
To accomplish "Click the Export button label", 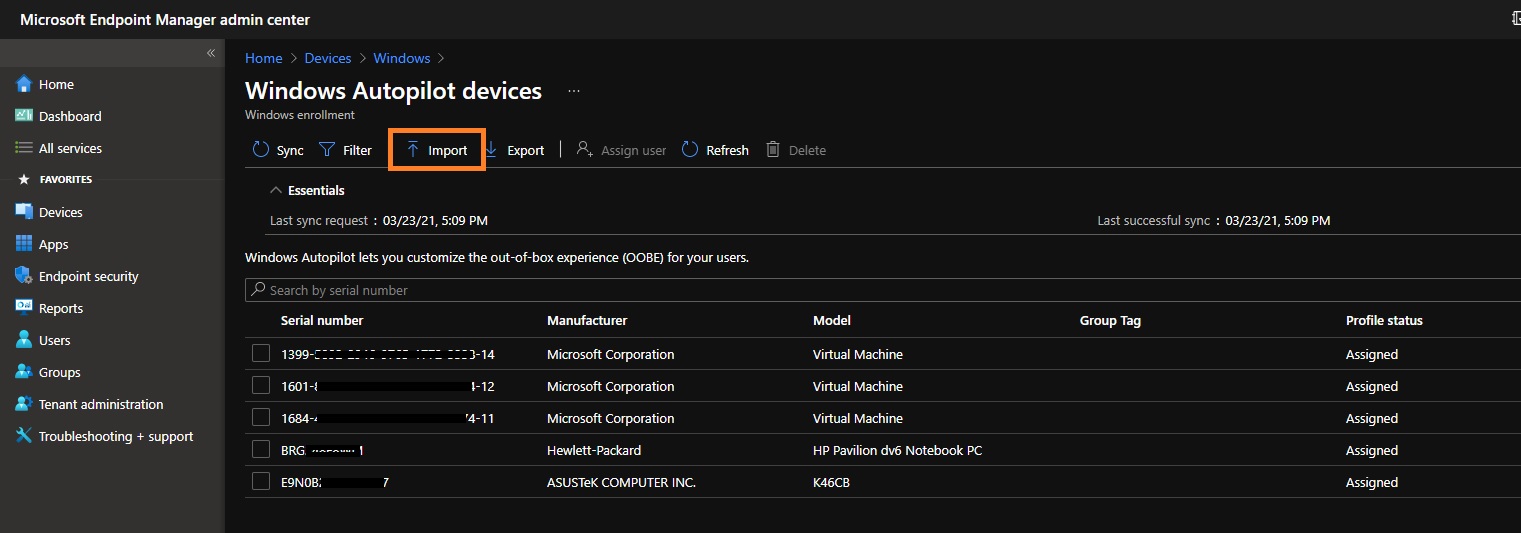I will 526,151.
